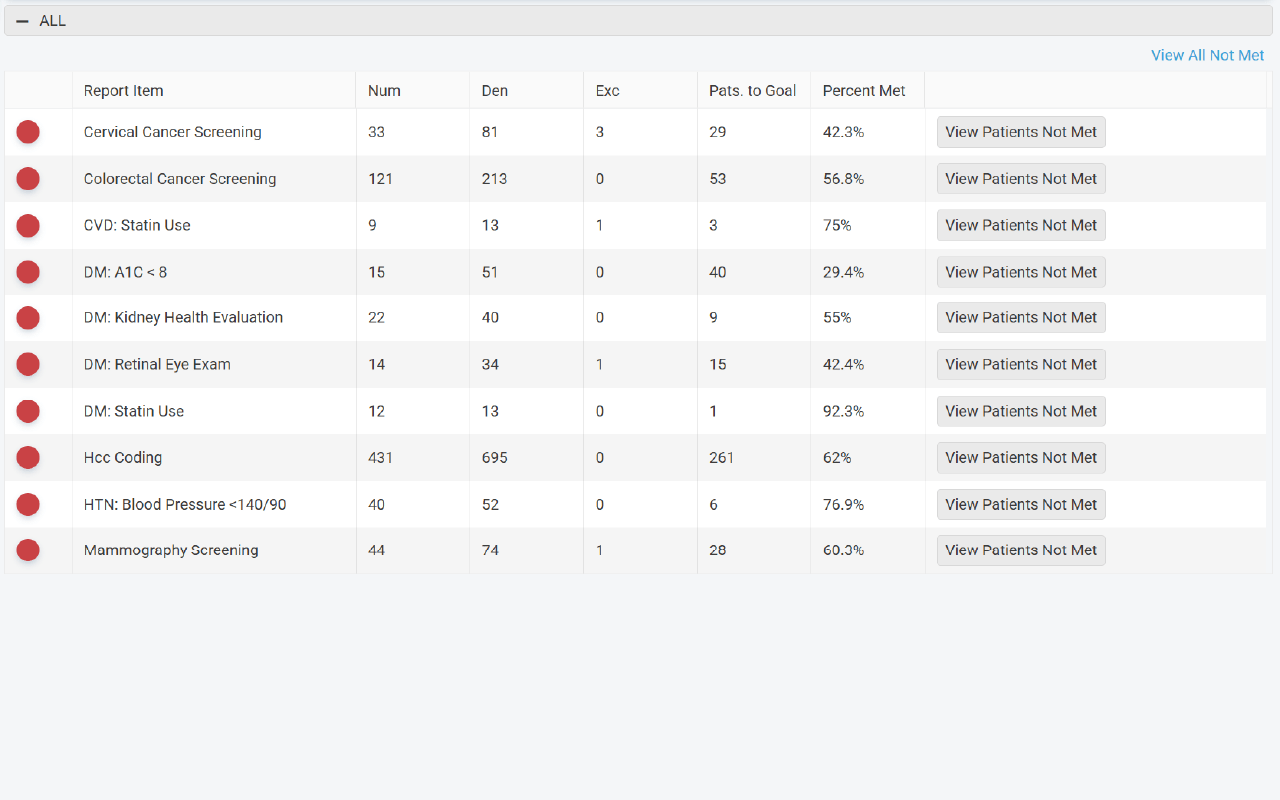
Task: Sort by the Percent Met column header
Action: pos(863,91)
